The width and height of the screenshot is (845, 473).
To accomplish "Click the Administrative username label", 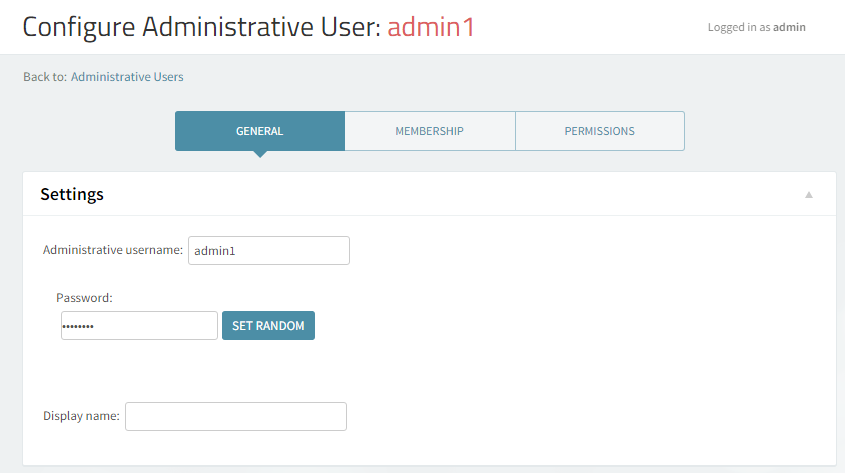I will tap(112, 250).
